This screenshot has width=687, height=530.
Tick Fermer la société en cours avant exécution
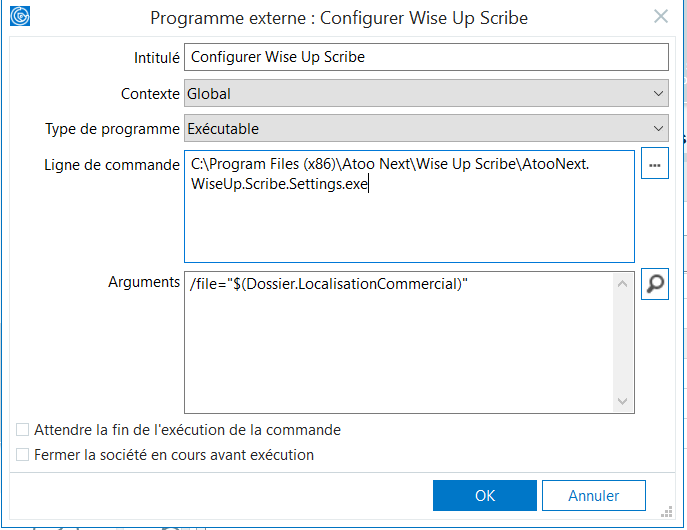coord(22,455)
